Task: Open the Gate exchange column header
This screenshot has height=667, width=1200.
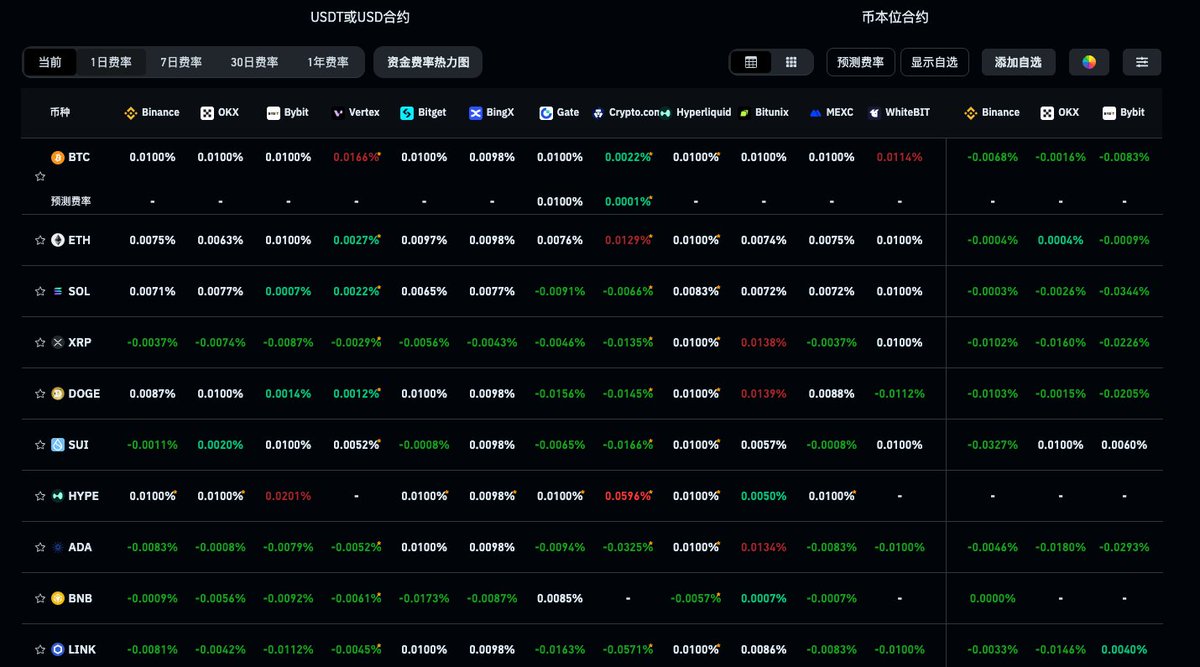Action: coord(560,113)
